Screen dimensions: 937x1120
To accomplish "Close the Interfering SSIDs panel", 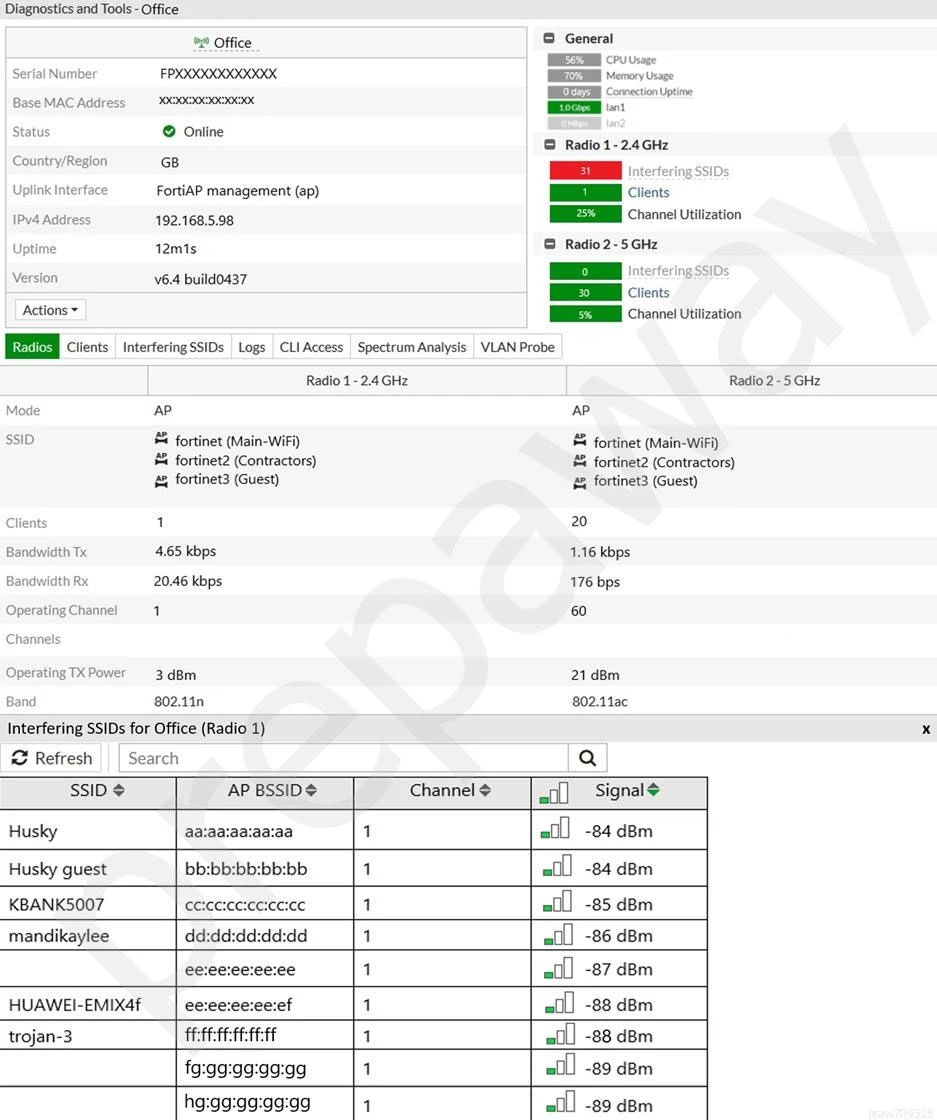I will tap(925, 729).
